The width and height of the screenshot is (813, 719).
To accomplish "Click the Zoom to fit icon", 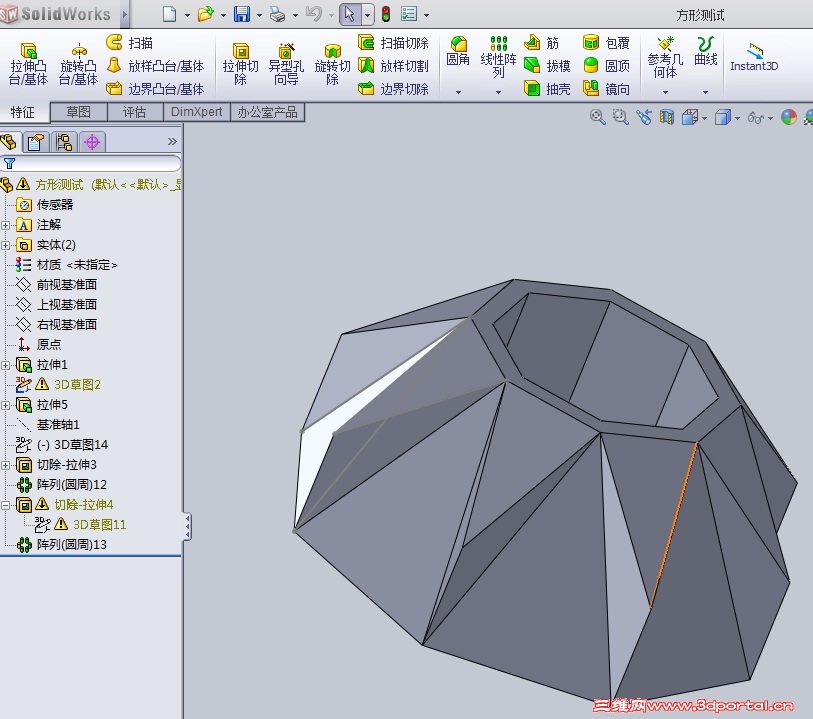I will pos(598,117).
